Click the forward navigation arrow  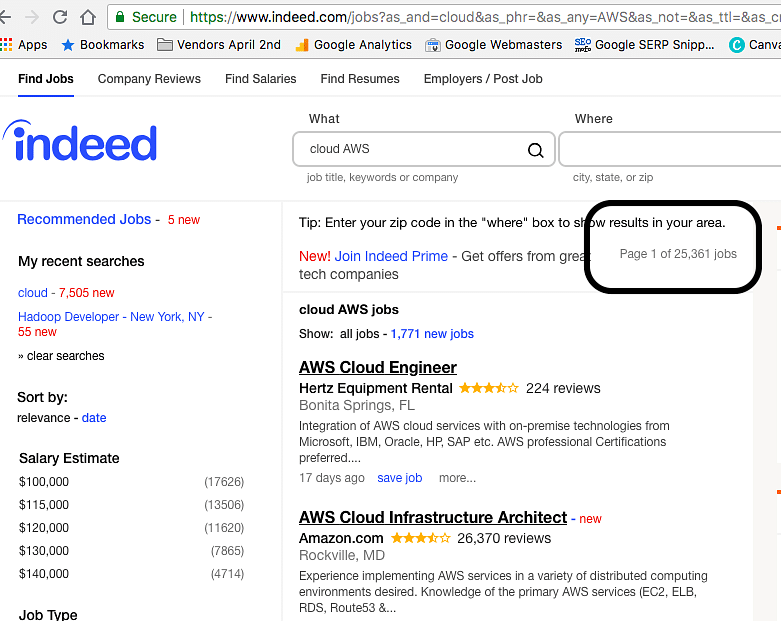click(32, 17)
